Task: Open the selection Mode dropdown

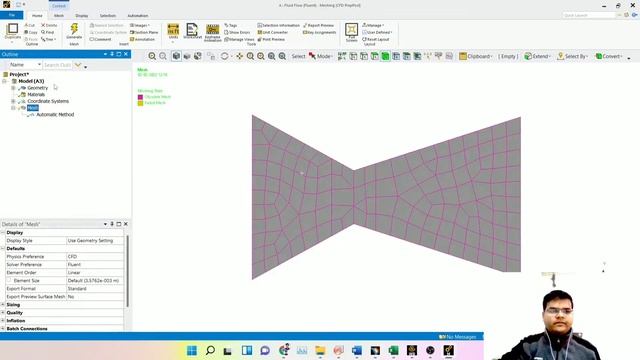Action: click(321, 56)
